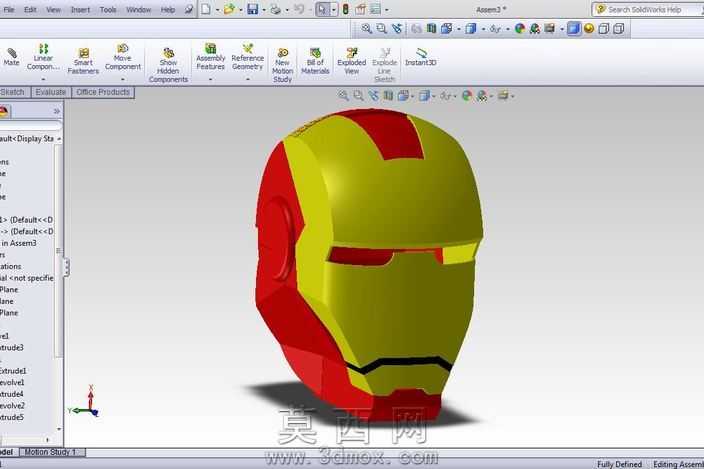The height and width of the screenshot is (469, 704).
Task: Open the dropdown arrow next to Save
Action: click(264, 9)
